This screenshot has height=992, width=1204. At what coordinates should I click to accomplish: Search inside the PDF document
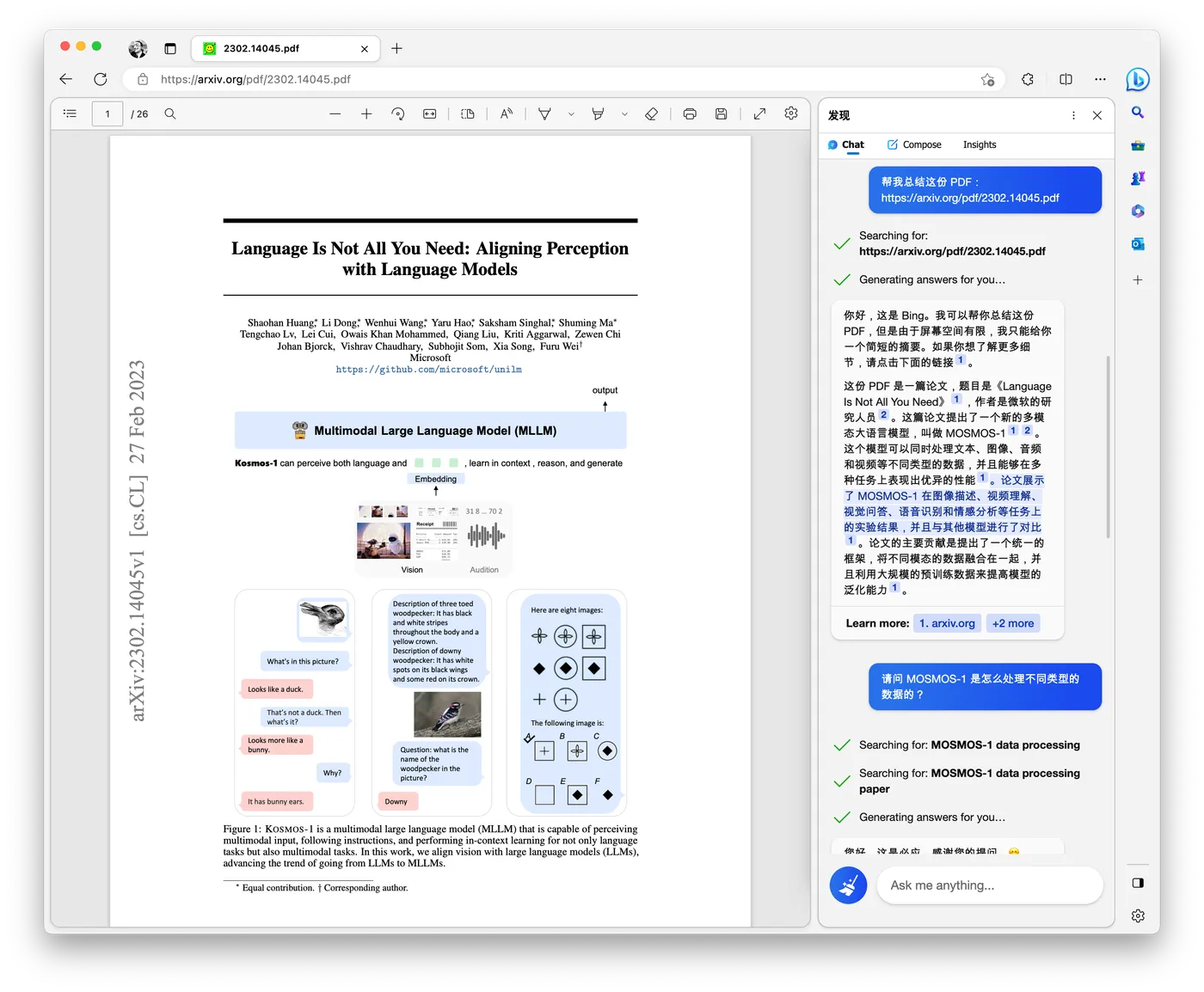coord(170,113)
